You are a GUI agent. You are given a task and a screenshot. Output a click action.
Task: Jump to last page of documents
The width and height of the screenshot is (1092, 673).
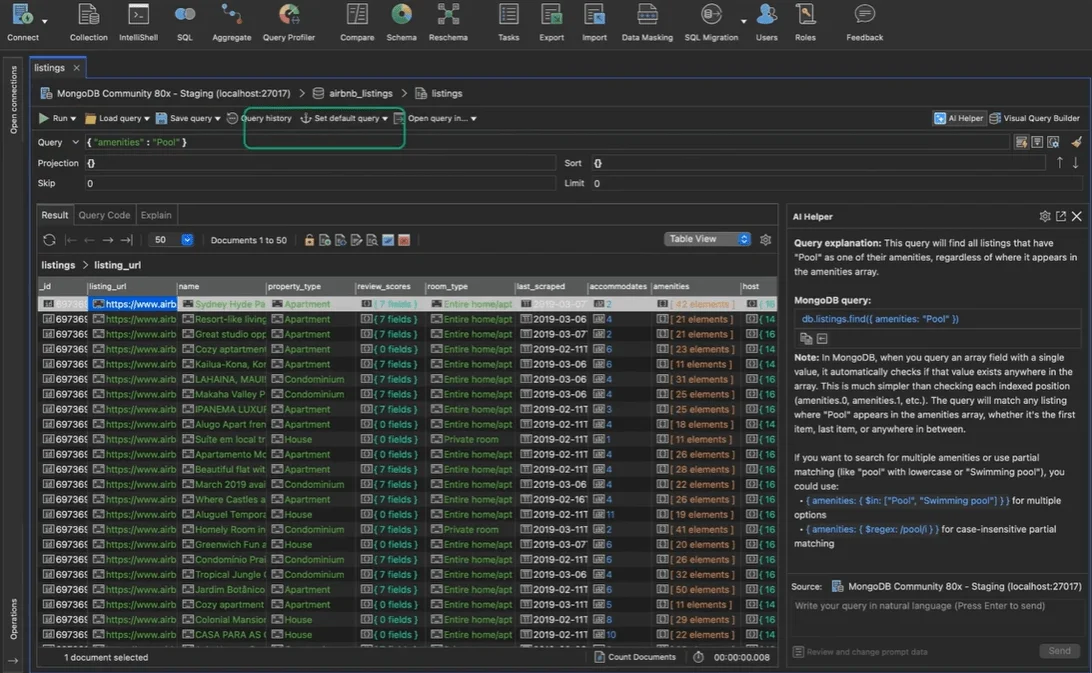[x=126, y=240]
